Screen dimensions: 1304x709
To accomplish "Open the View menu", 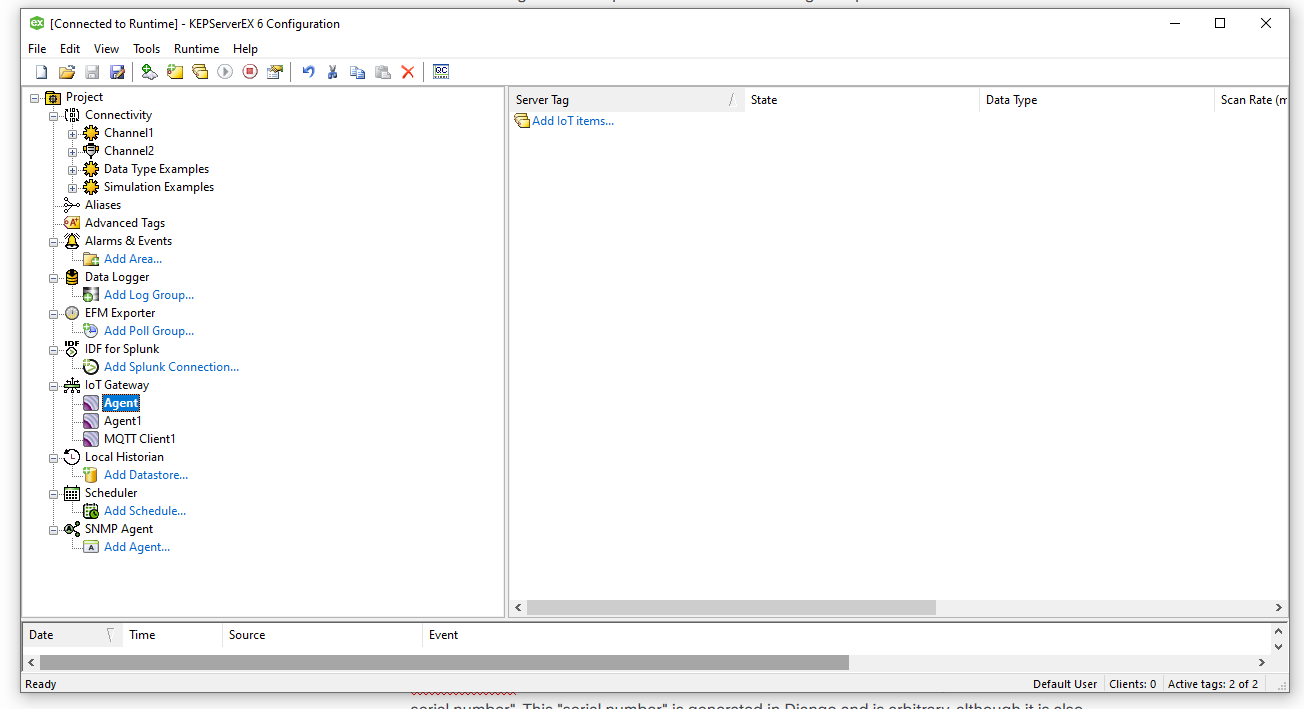I will [x=106, y=49].
